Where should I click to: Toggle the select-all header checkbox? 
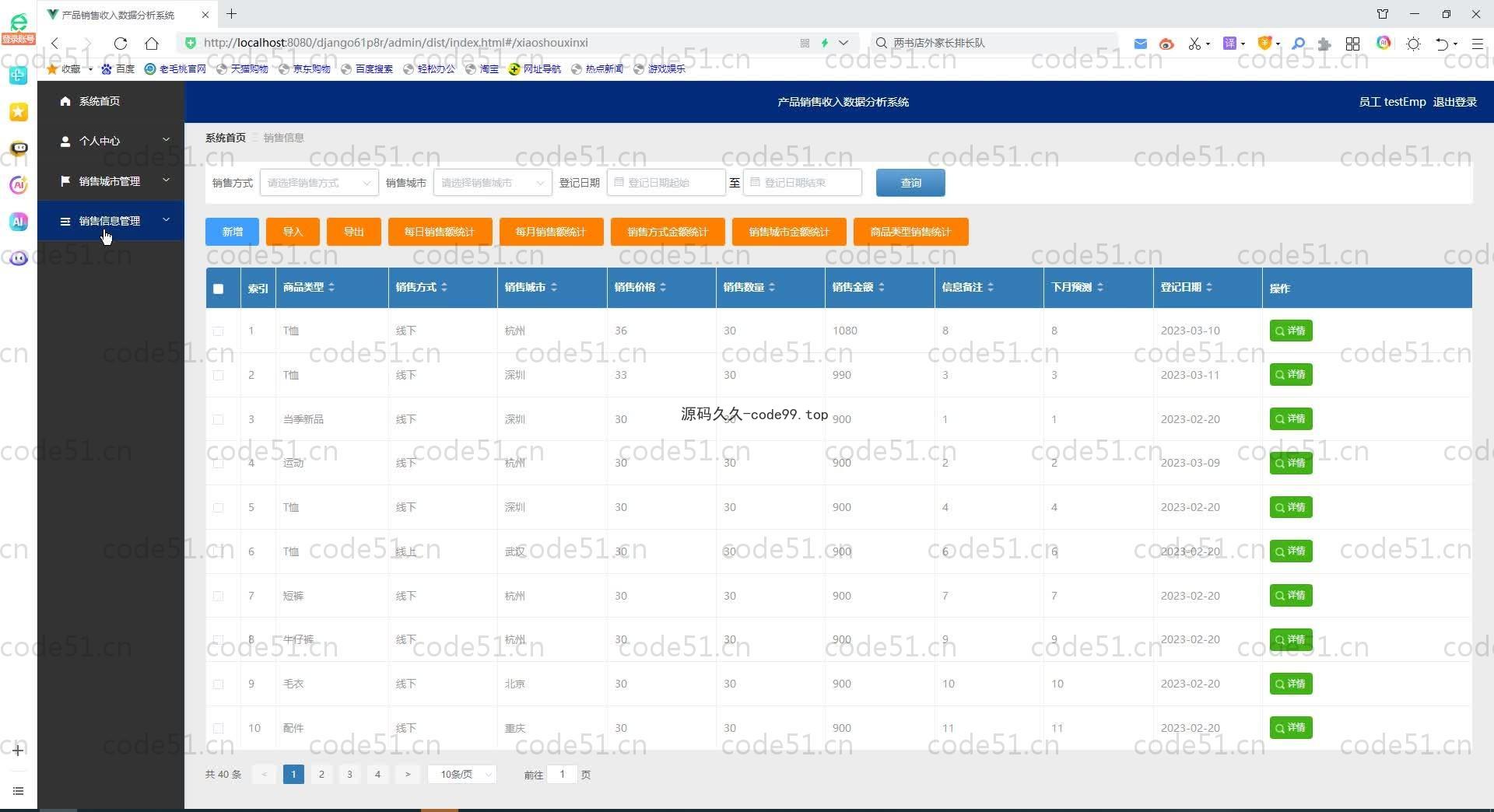[219, 289]
